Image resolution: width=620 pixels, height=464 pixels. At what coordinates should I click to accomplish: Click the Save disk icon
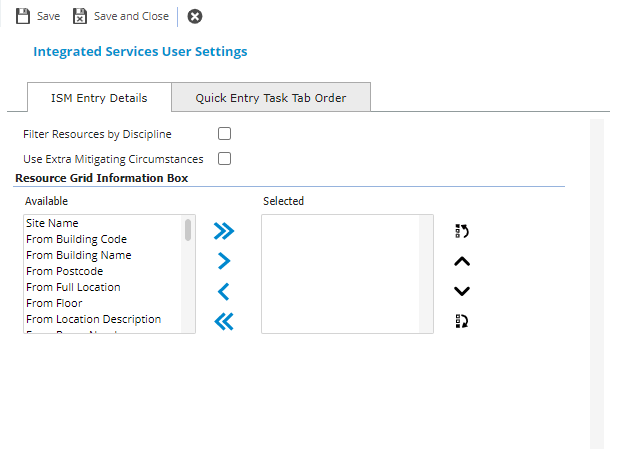pyautogui.click(x=22, y=16)
